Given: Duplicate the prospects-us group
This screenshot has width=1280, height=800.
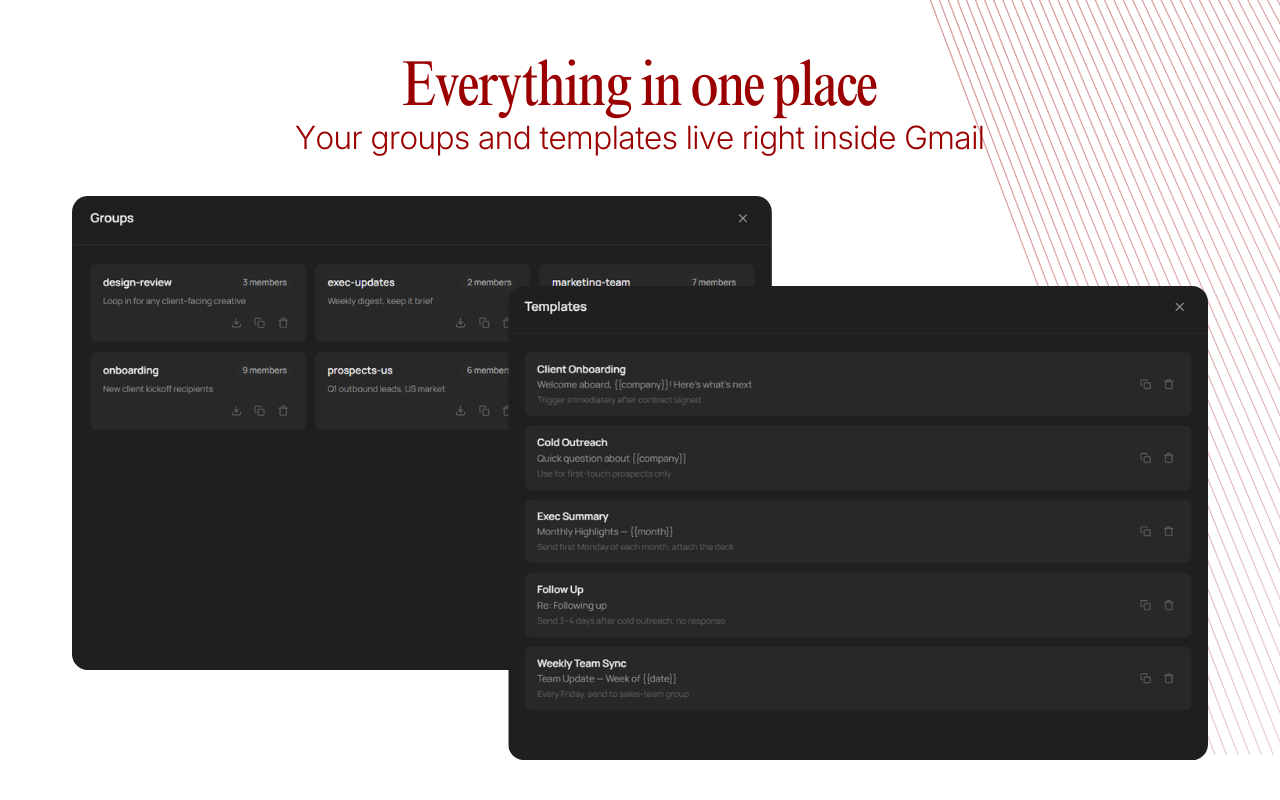Looking at the screenshot, I should pos(484,410).
